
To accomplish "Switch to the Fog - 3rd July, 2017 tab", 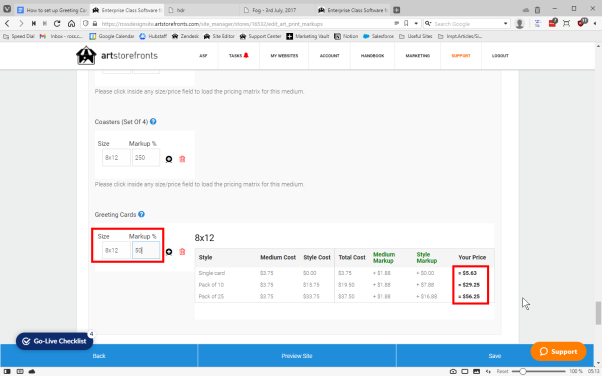I will (274, 10).
